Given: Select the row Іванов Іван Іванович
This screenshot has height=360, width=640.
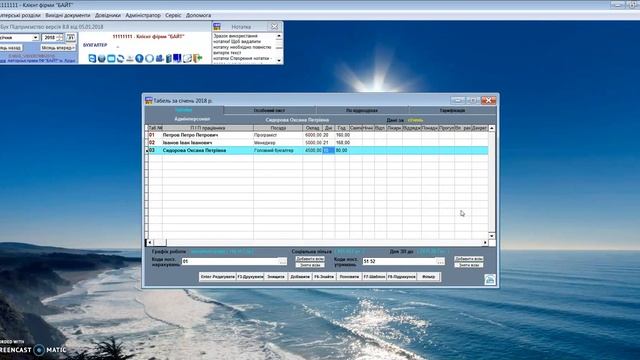Looking at the screenshot, I should [317, 142].
